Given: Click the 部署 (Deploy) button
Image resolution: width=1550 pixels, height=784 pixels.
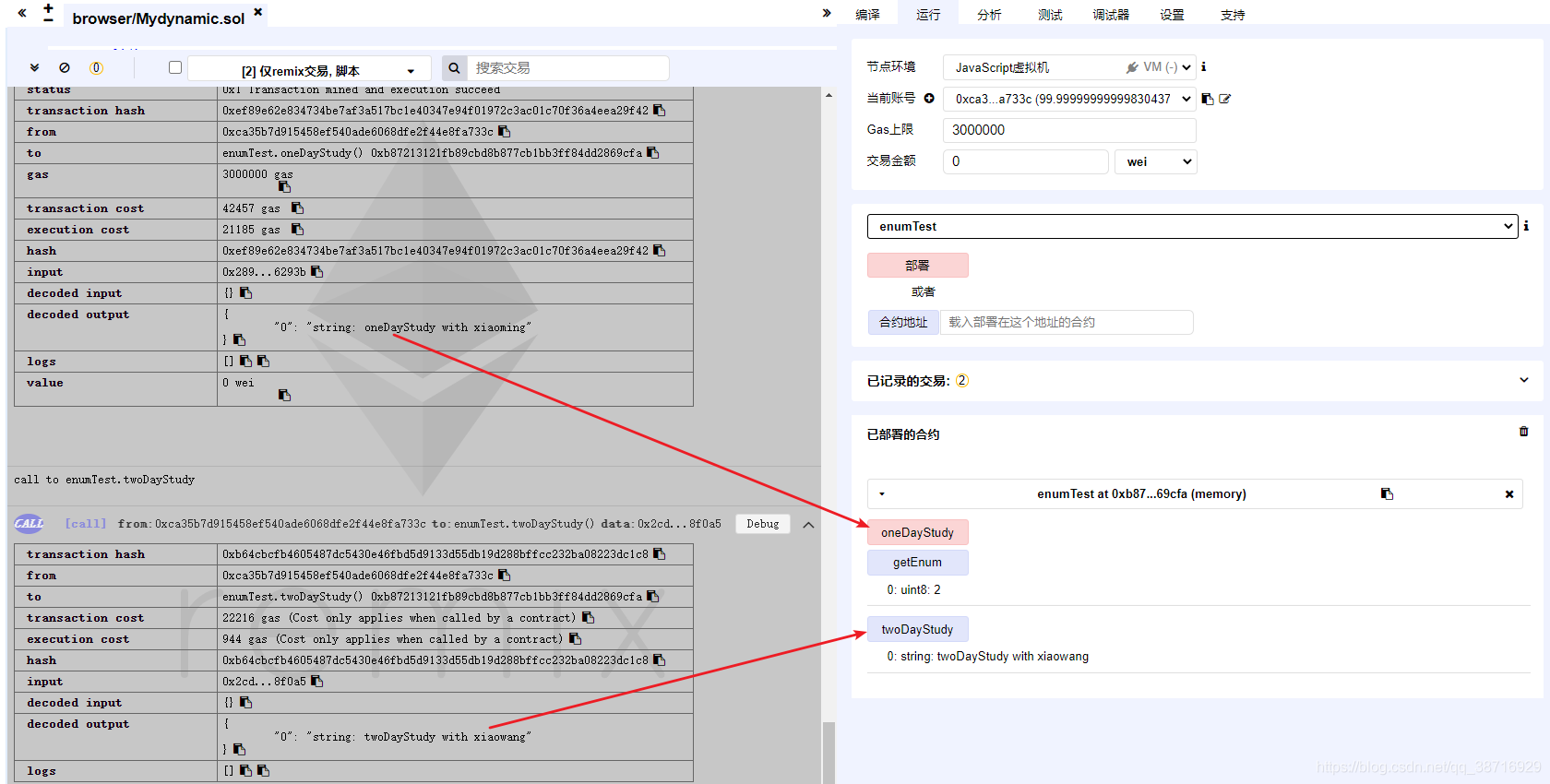Looking at the screenshot, I should [918, 266].
